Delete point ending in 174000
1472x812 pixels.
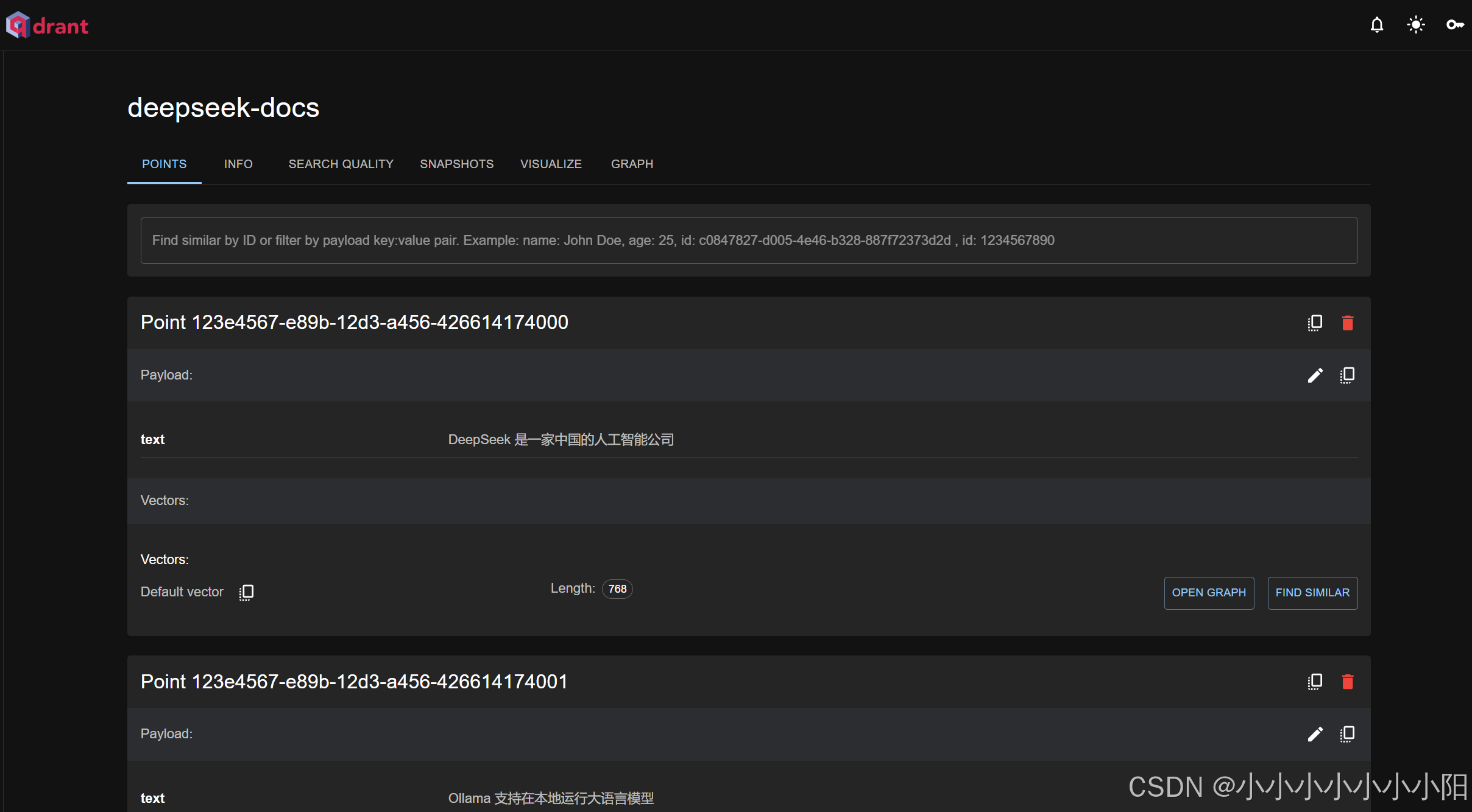point(1348,323)
